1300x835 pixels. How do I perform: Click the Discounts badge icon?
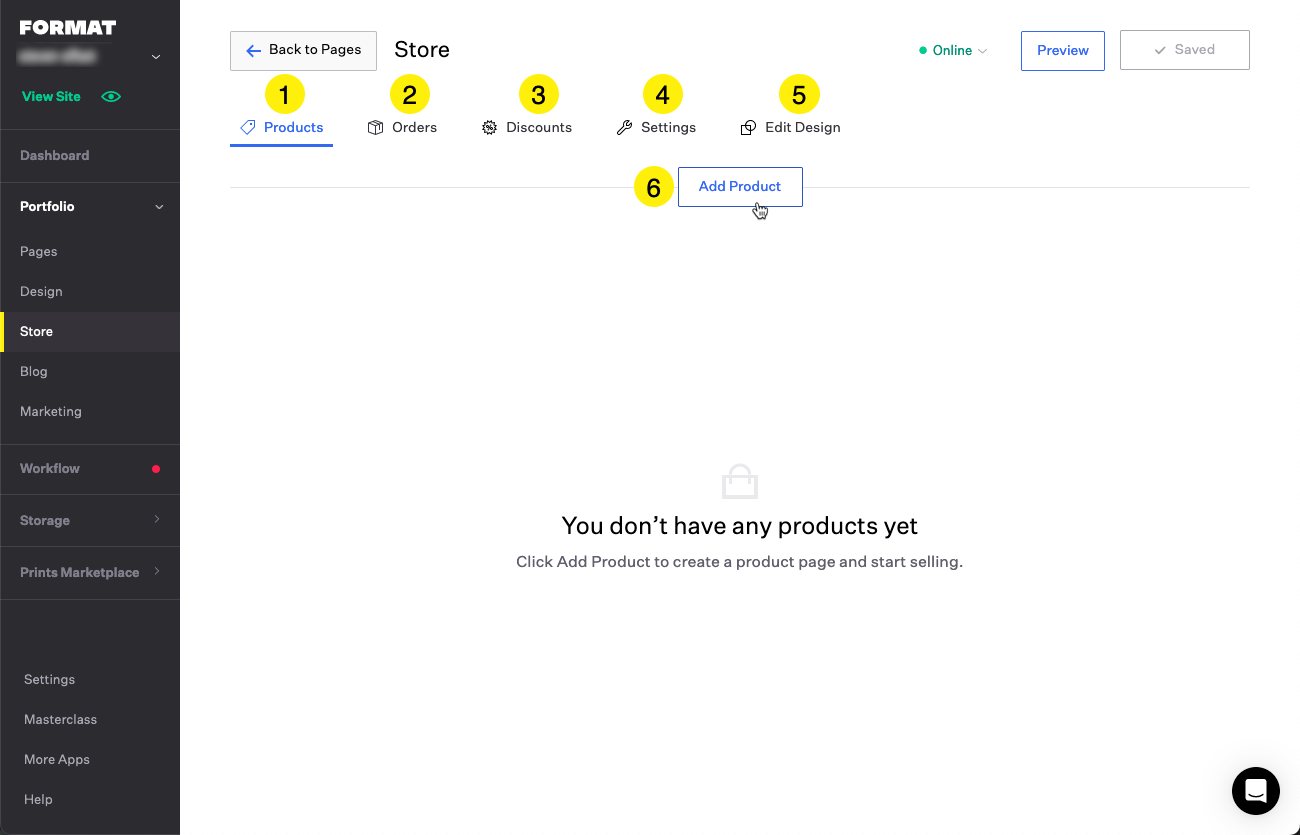coord(489,128)
